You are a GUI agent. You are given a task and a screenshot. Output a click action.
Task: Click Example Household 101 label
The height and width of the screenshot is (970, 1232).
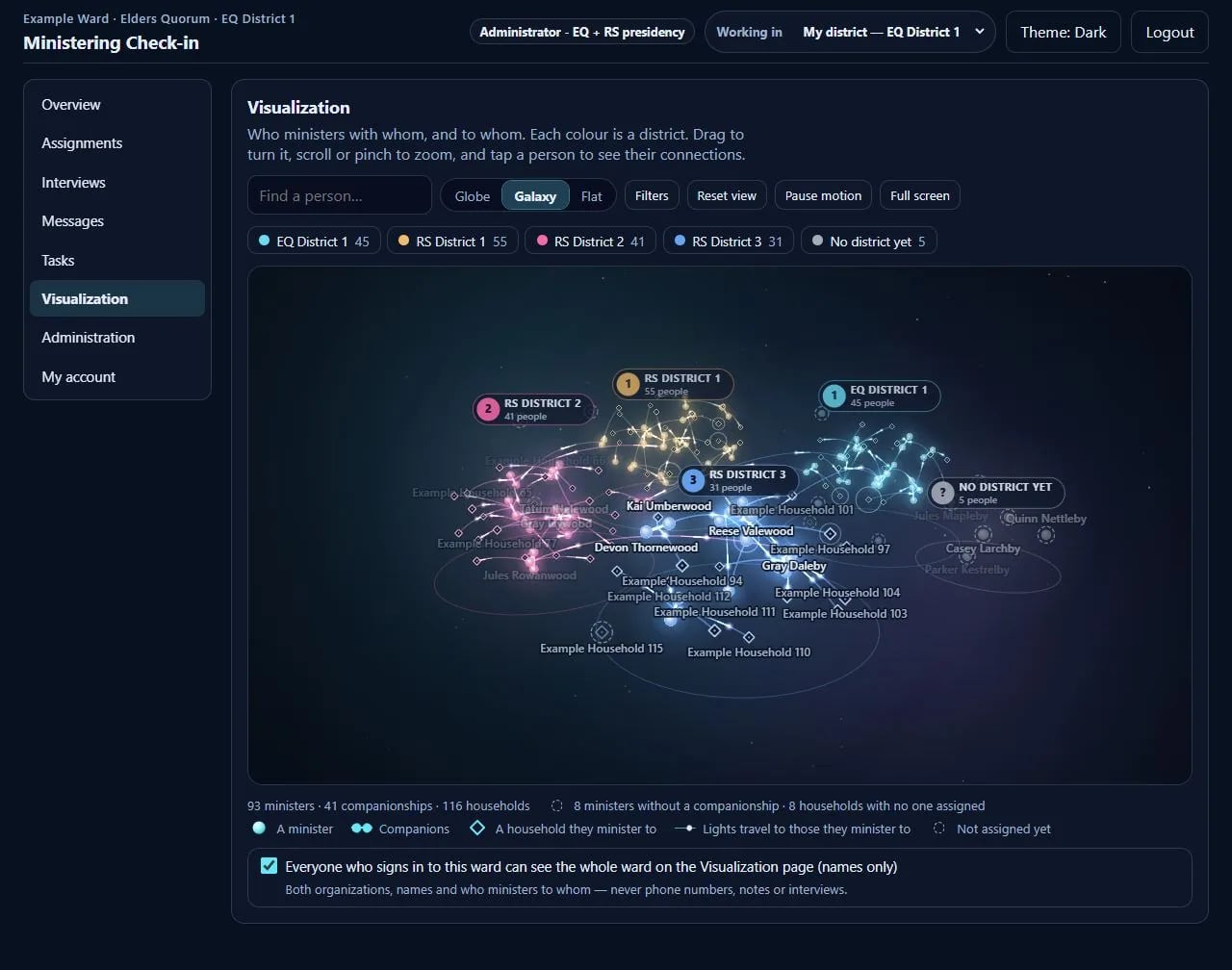click(792, 510)
